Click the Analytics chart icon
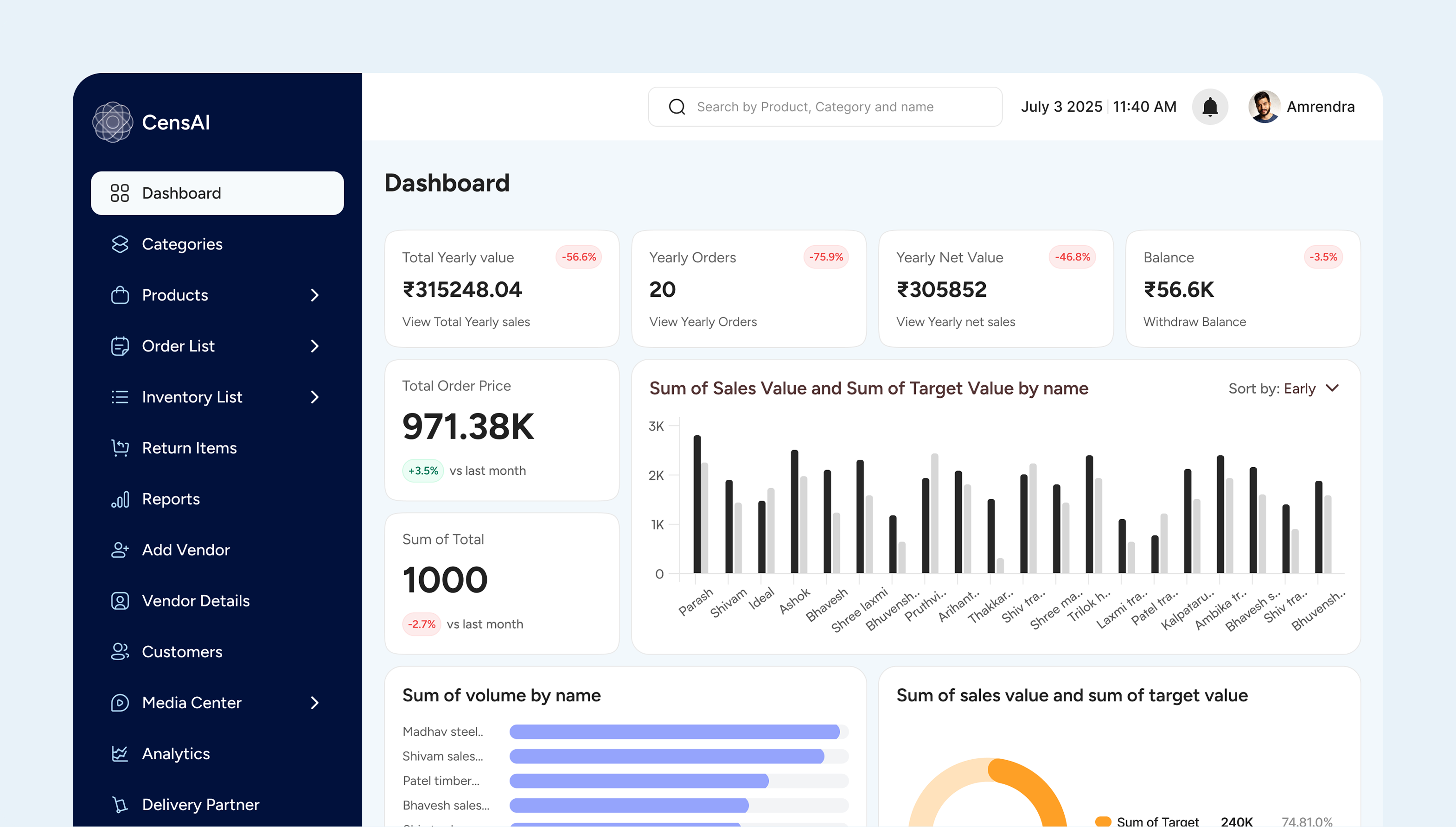Viewport: 1456px width, 827px height. 120,754
